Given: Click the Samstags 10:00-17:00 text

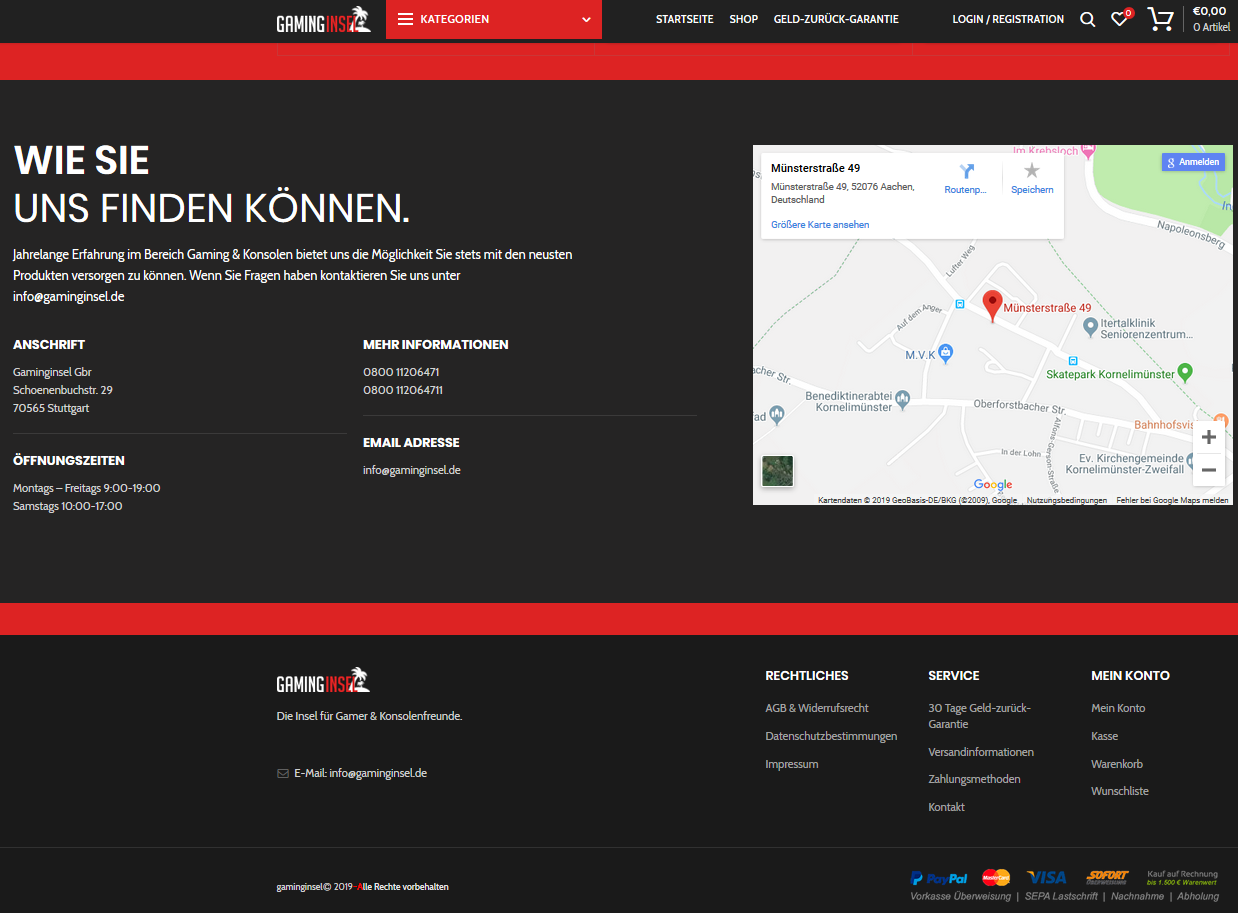Looking at the screenshot, I should click(x=68, y=506).
